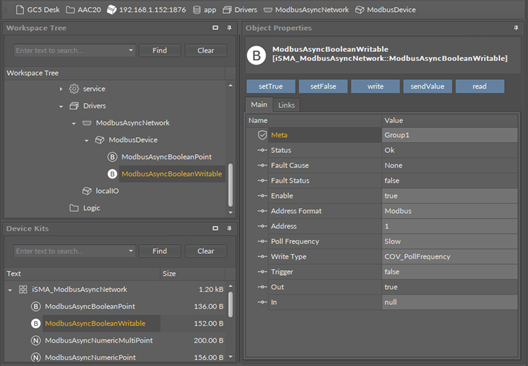Click the Meta shield icon in properties
This screenshot has height=366, width=528.
click(x=262, y=135)
